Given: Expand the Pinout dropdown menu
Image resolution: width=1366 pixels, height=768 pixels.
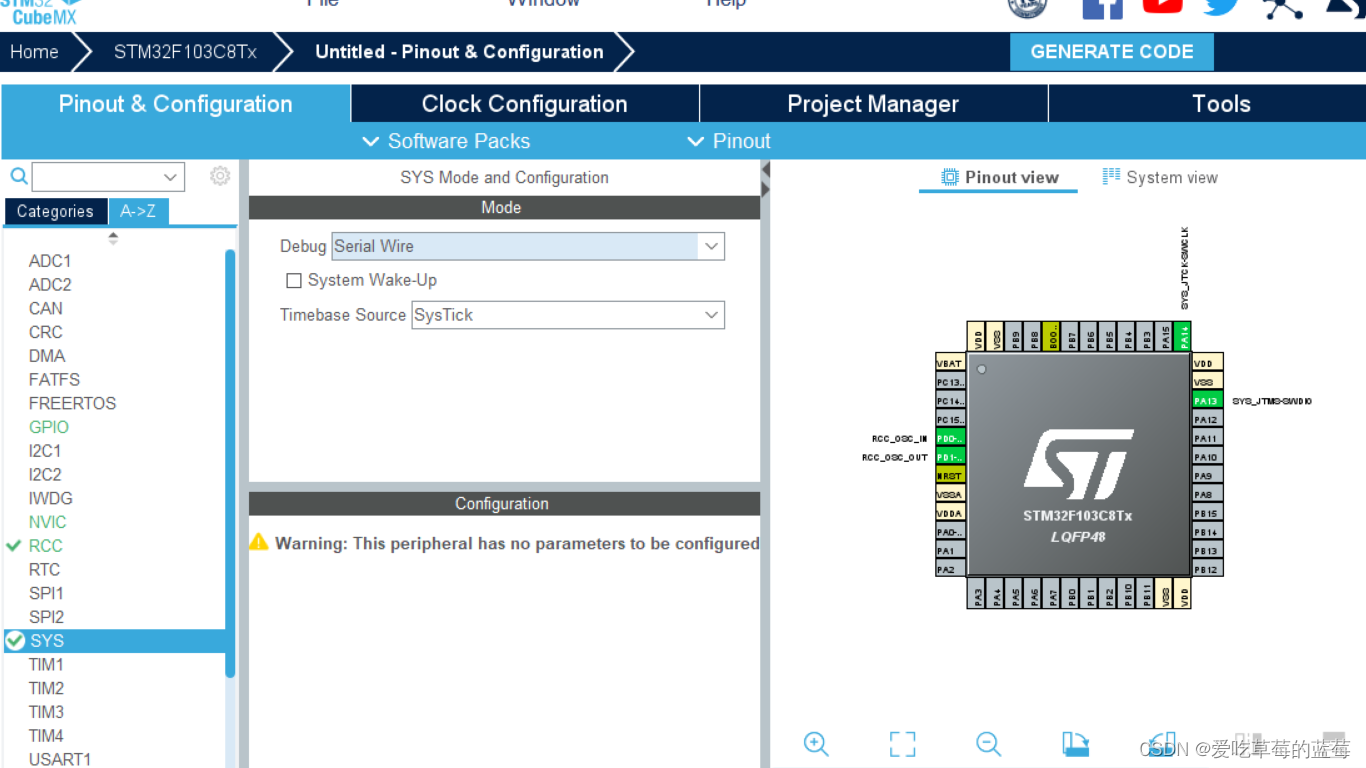Looking at the screenshot, I should click(729, 141).
